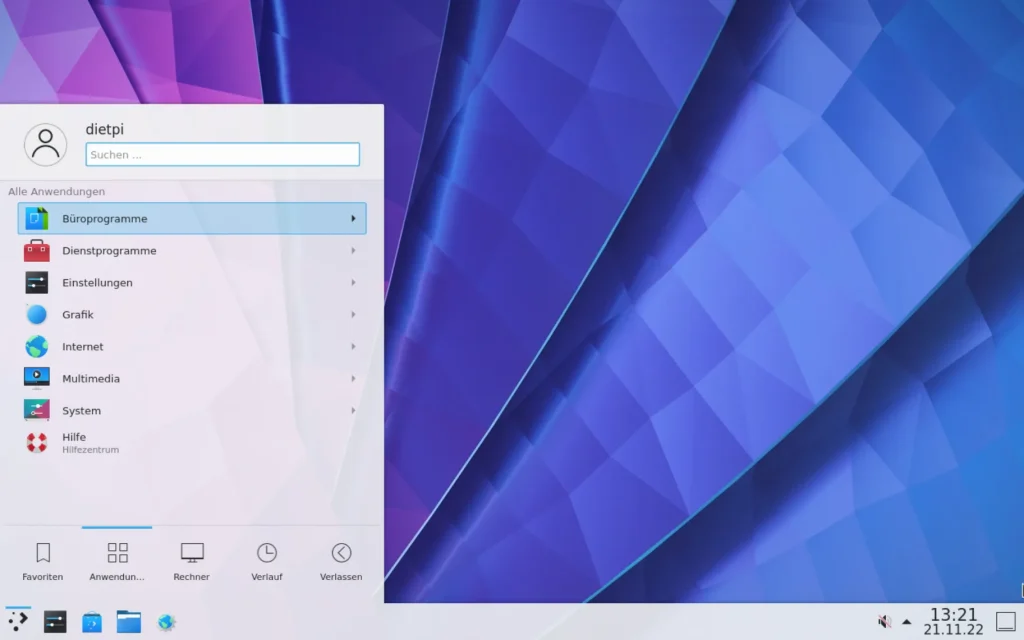
Task: Expand the system tray hidden icons arrow
Action: 907,621
